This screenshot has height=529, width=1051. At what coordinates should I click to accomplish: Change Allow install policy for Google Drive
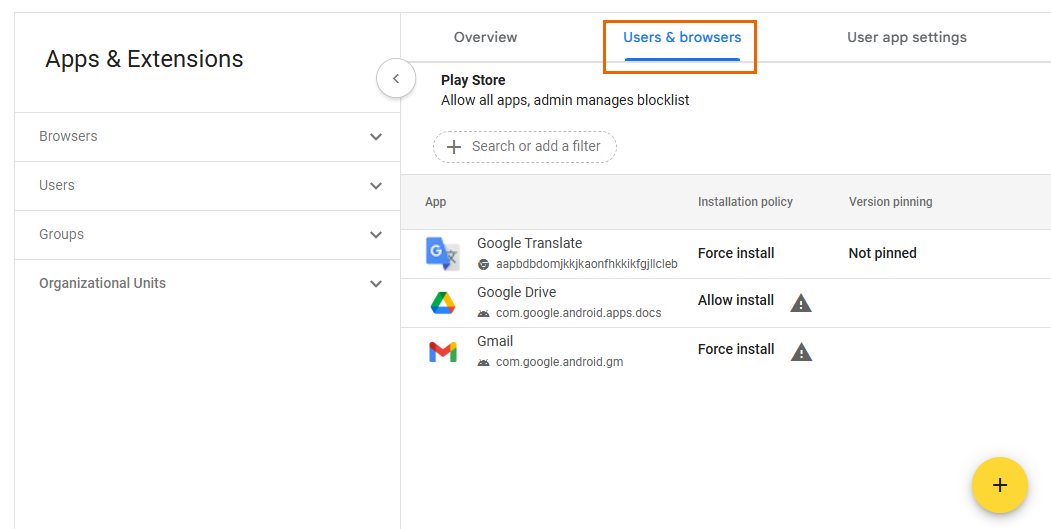[x=736, y=300]
